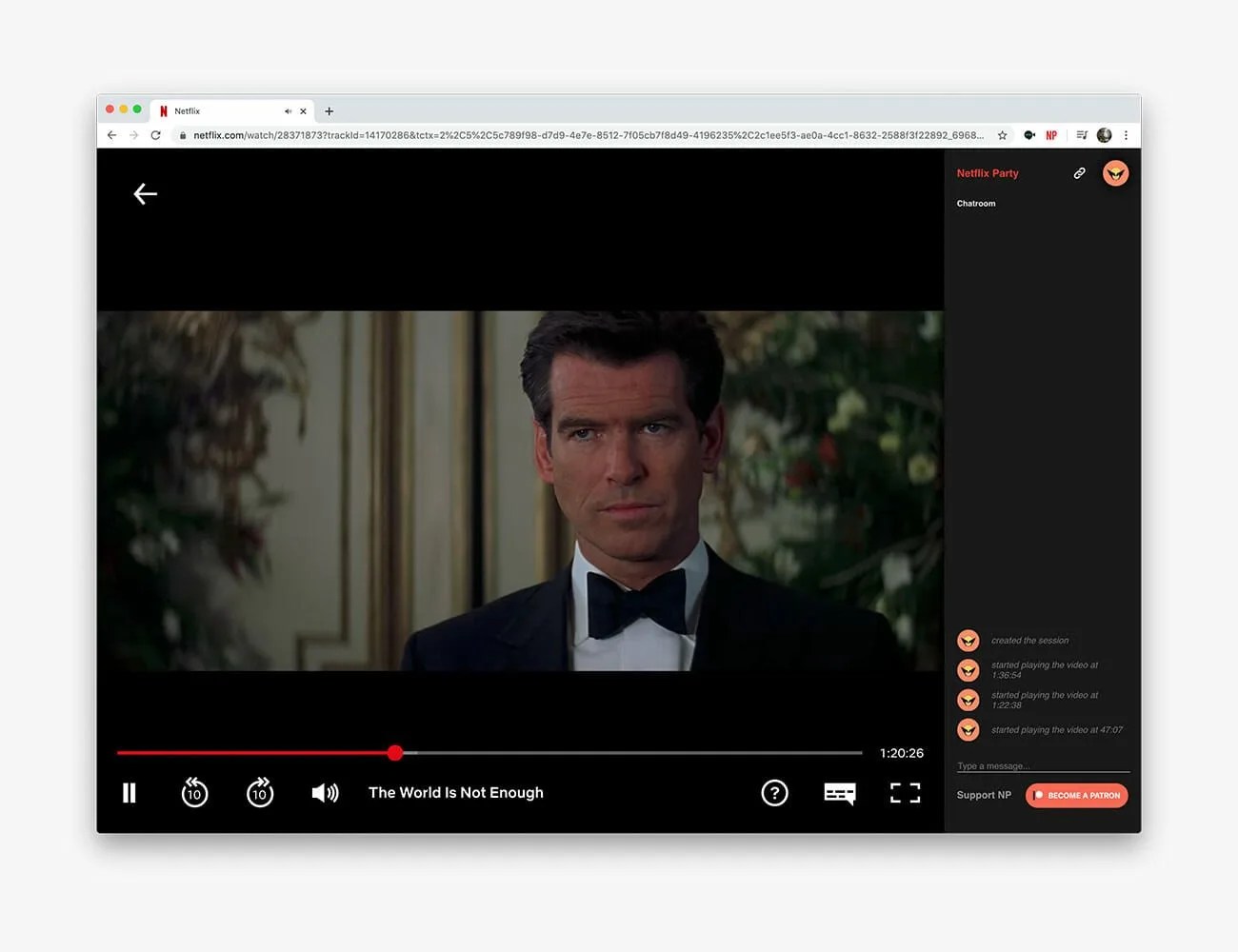Pause the playing movie
The image size is (1238, 952).
tap(130, 793)
